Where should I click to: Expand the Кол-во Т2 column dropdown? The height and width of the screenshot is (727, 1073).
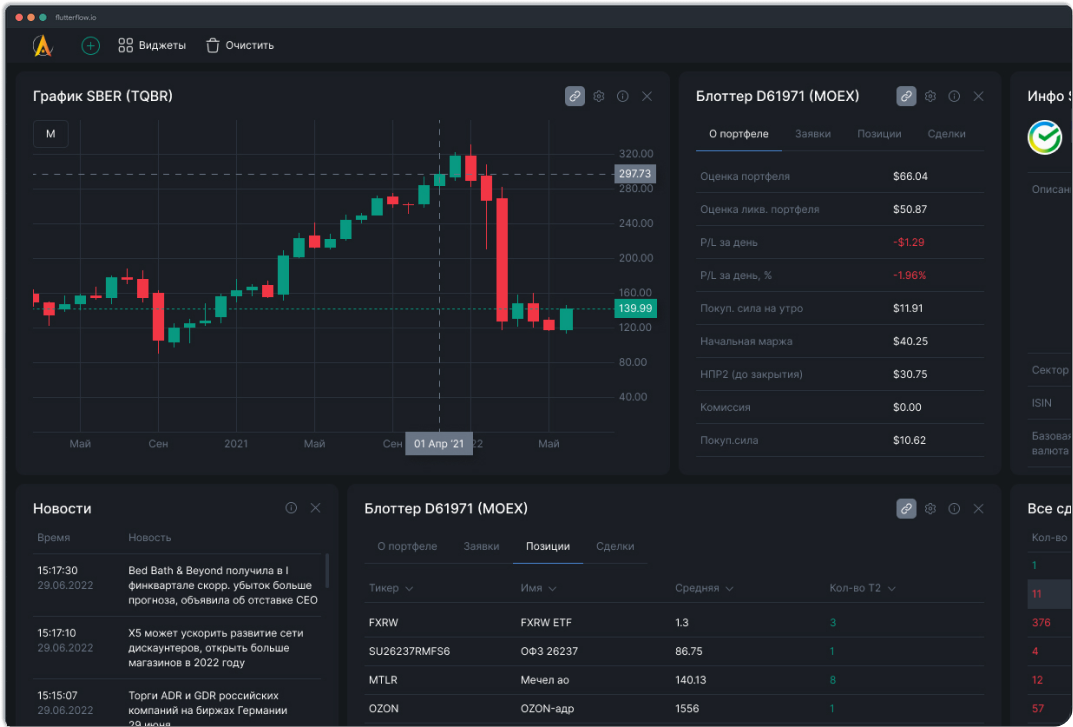892,589
